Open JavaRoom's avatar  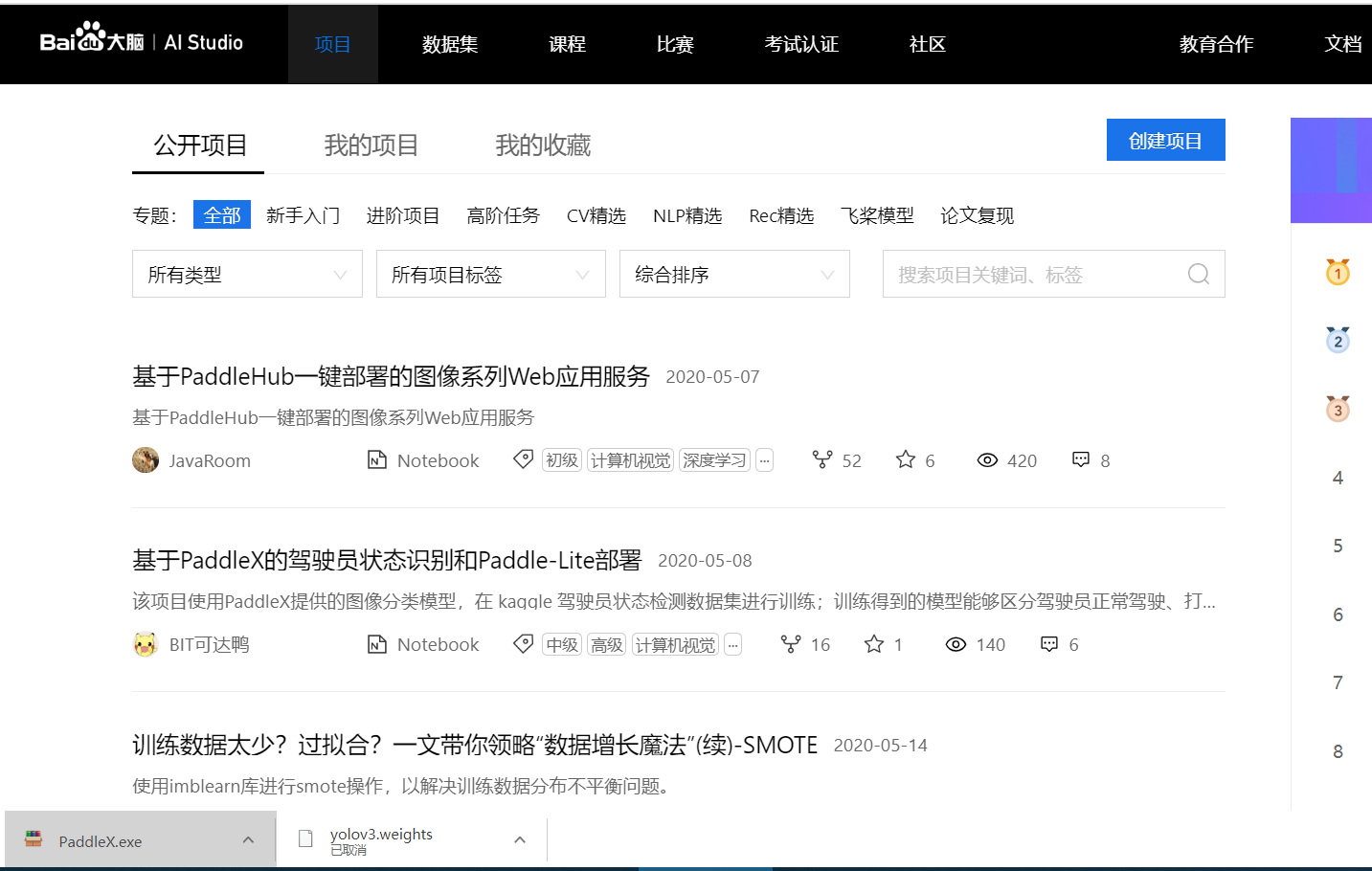pyautogui.click(x=146, y=460)
